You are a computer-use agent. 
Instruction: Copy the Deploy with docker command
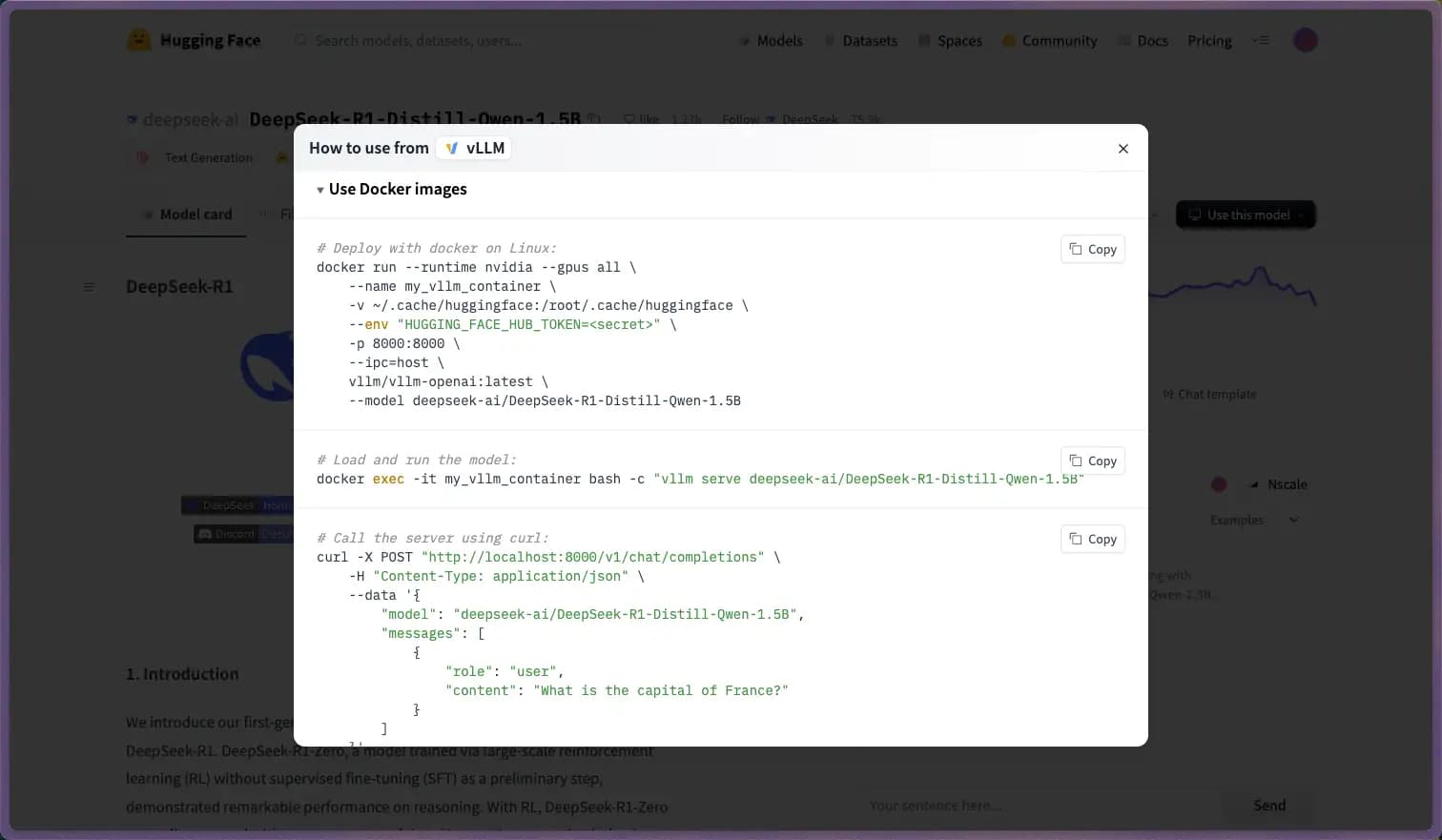coord(1093,250)
